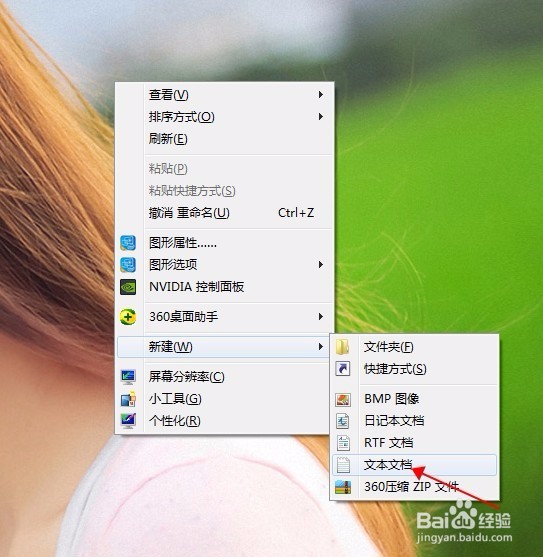Create new 快捷方式(S) from submenu
Viewport: 543px width, 557px height.
click(x=414, y=369)
